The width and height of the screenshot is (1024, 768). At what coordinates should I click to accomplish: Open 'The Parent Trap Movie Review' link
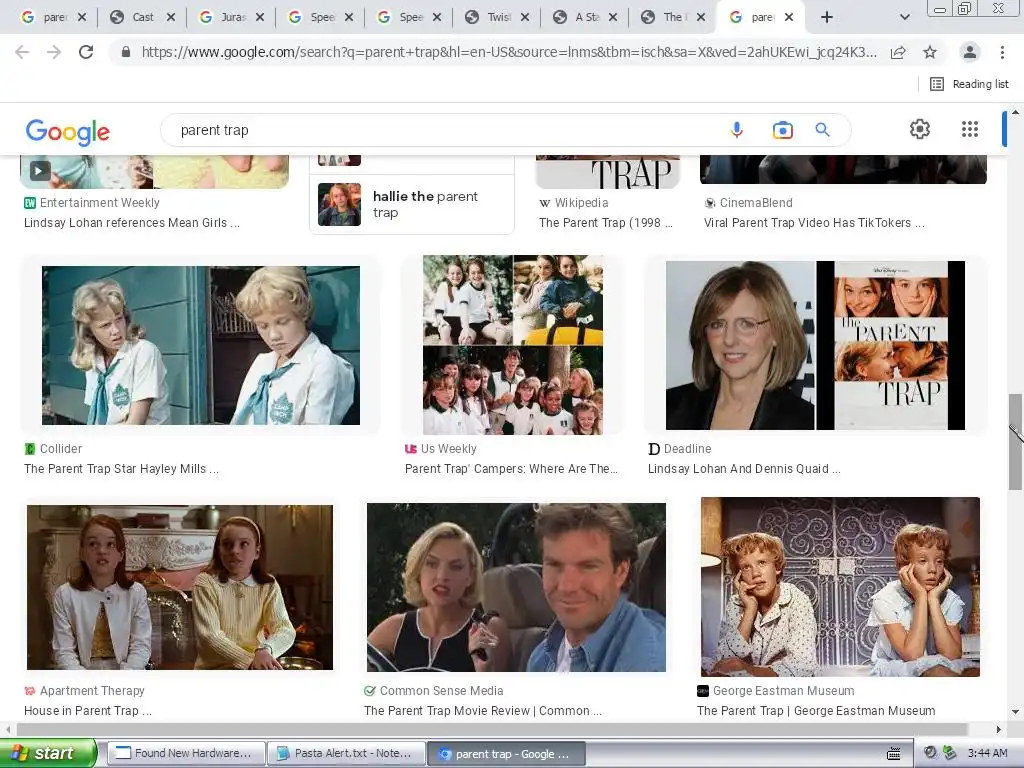click(x=483, y=711)
